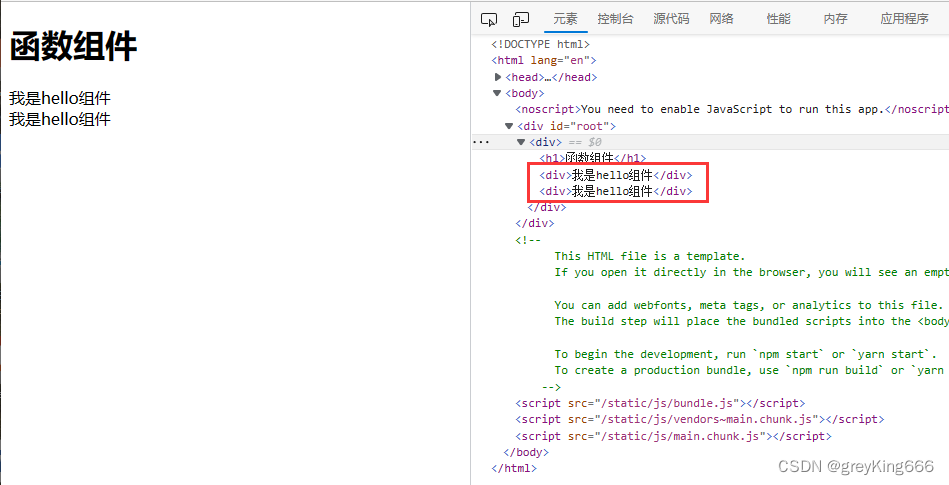Switch to the 控制台 tab
949x485 pixels.
click(615, 19)
